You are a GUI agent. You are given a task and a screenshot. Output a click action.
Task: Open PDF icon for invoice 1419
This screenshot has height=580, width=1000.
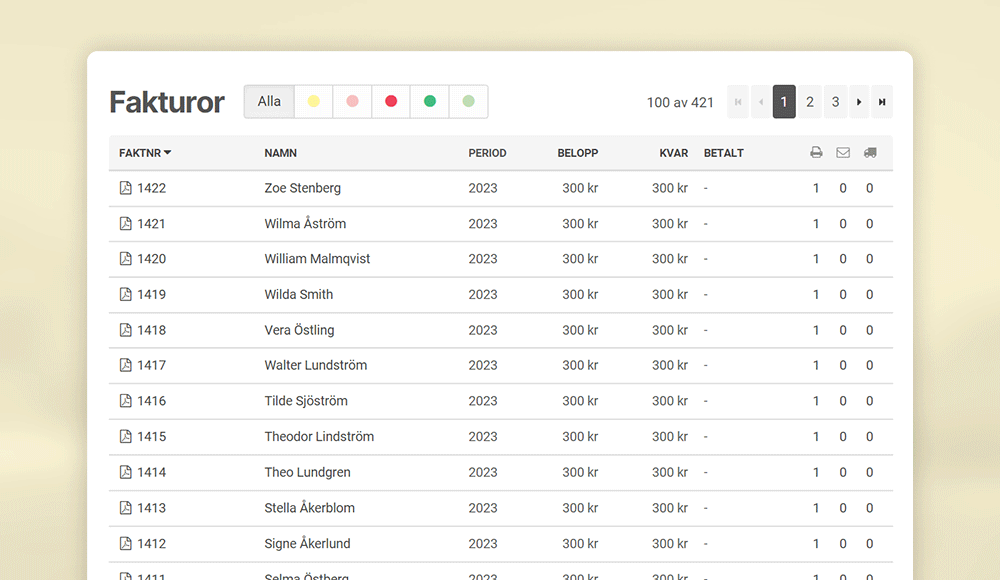click(126, 295)
